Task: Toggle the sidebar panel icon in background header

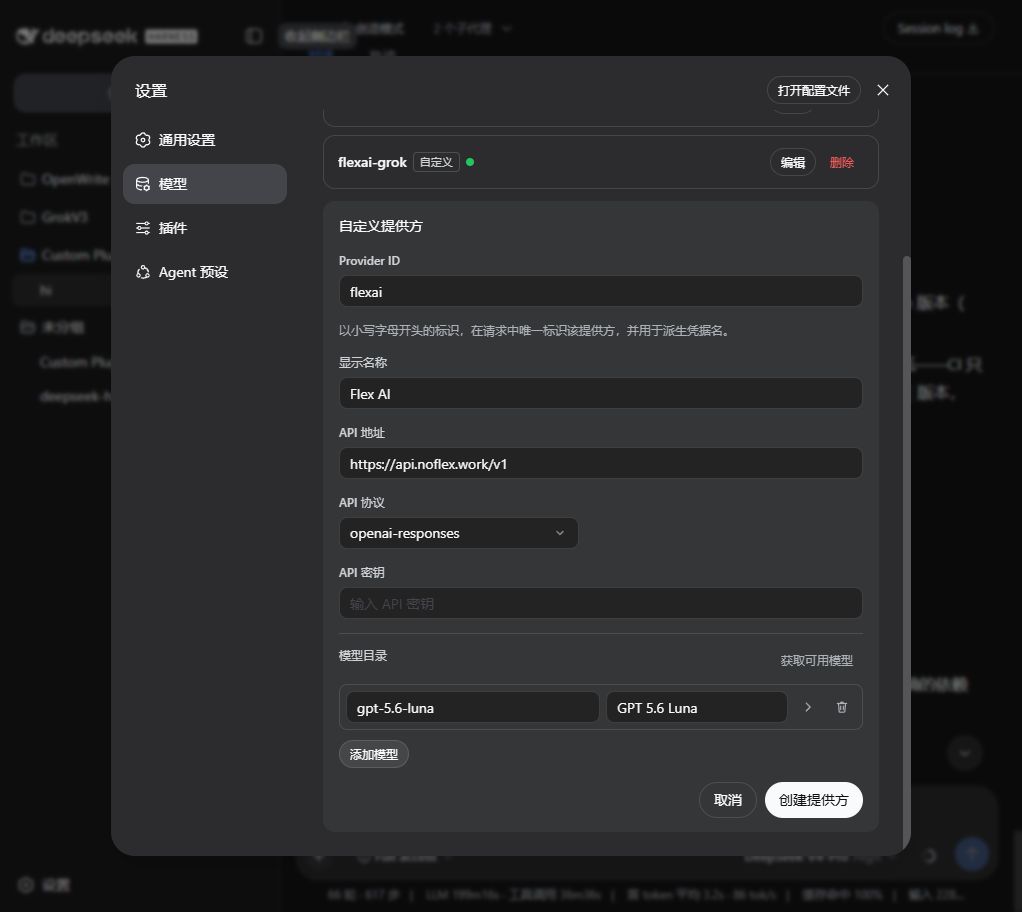Action: 254,36
